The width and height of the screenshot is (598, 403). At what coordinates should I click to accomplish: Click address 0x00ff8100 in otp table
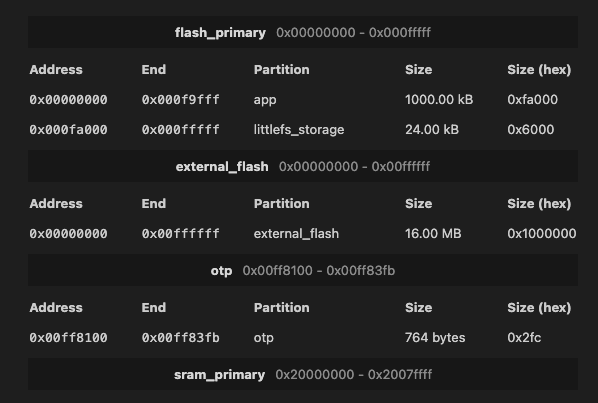pos(69,338)
